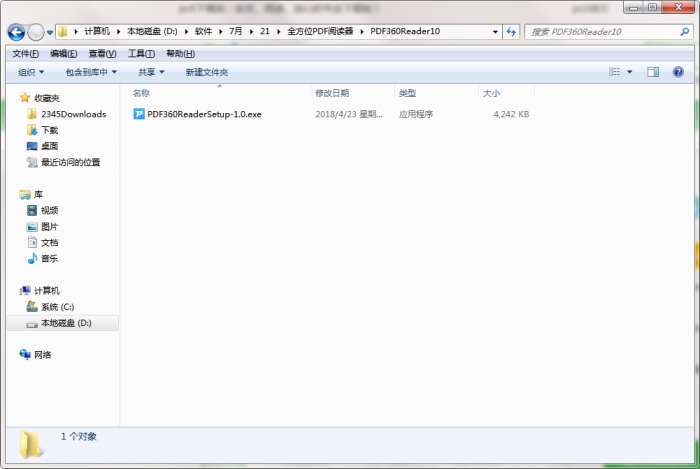Open the 文件(F) menu

[25, 54]
